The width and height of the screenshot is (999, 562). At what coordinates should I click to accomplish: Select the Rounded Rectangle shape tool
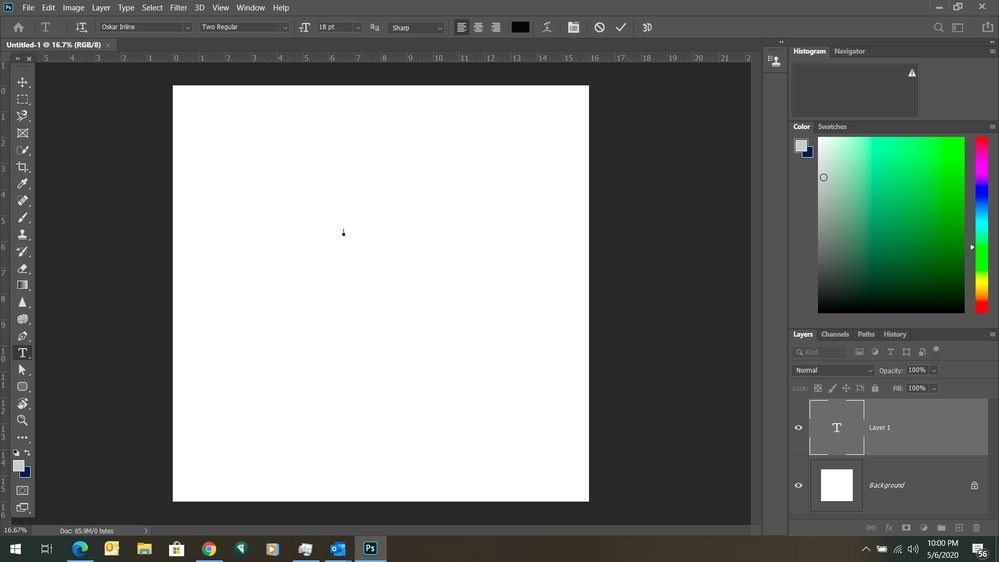coord(22,387)
